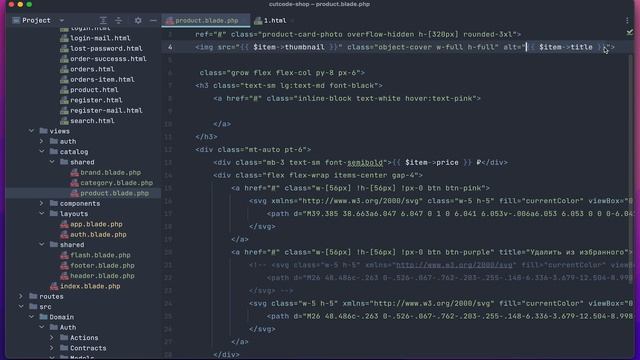
Task: Expand the Actions folder
Action: click(x=52, y=338)
